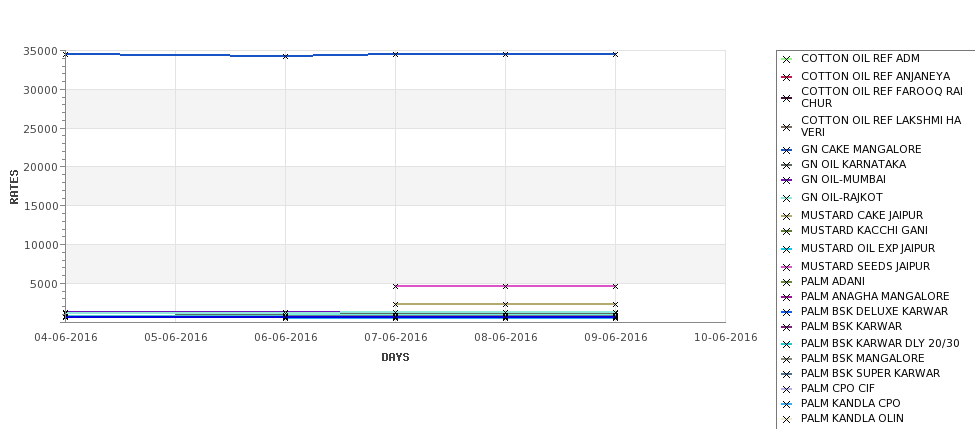Screen dimensions: 975x429
Task: Click the PALM ADANI legend marker
Action: (x=786, y=282)
